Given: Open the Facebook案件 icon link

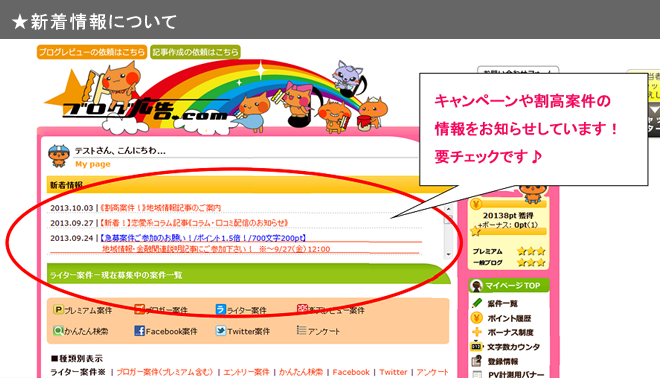Looking at the screenshot, I should [139, 331].
